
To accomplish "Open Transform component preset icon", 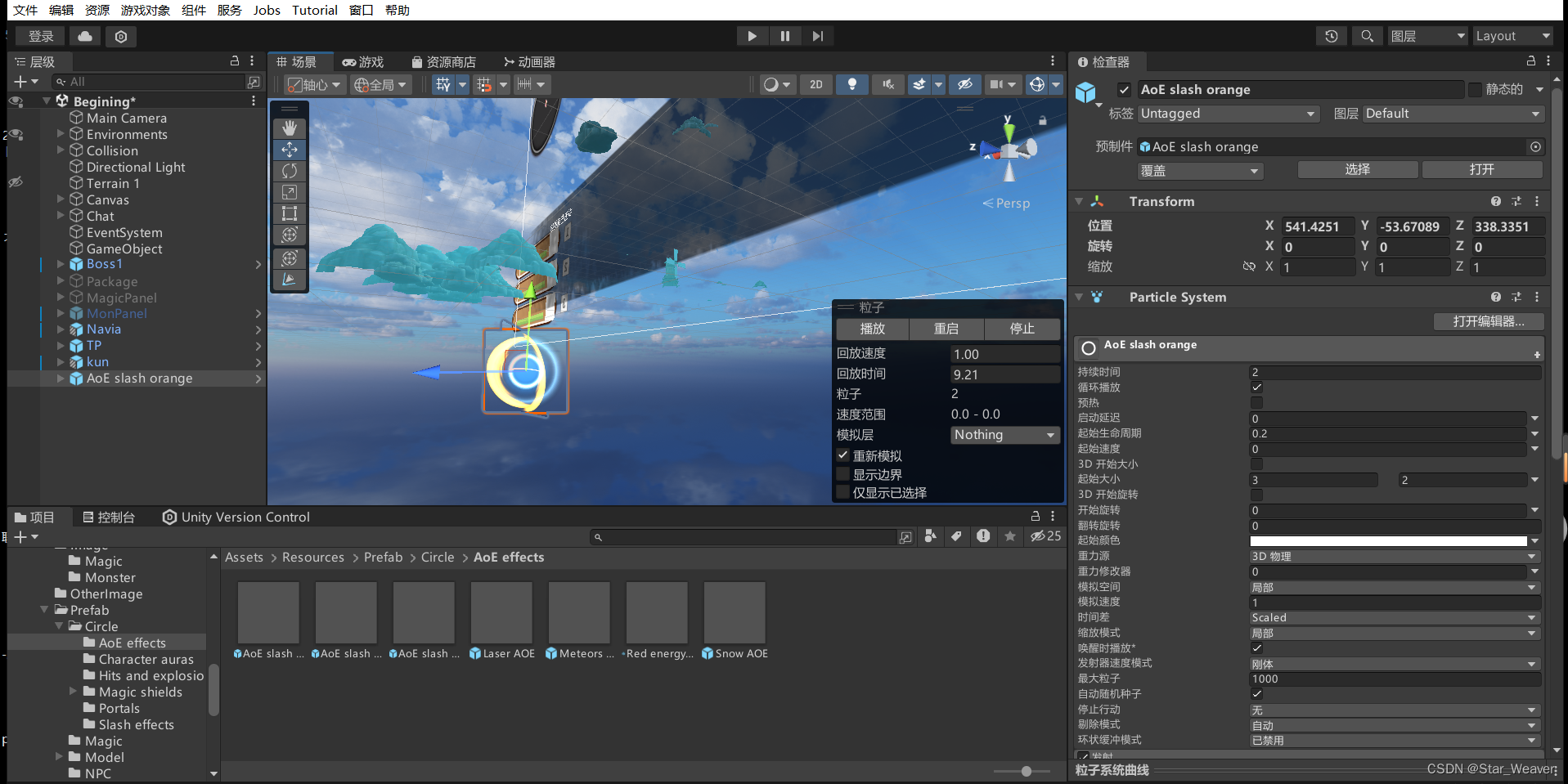I will click(x=1516, y=201).
